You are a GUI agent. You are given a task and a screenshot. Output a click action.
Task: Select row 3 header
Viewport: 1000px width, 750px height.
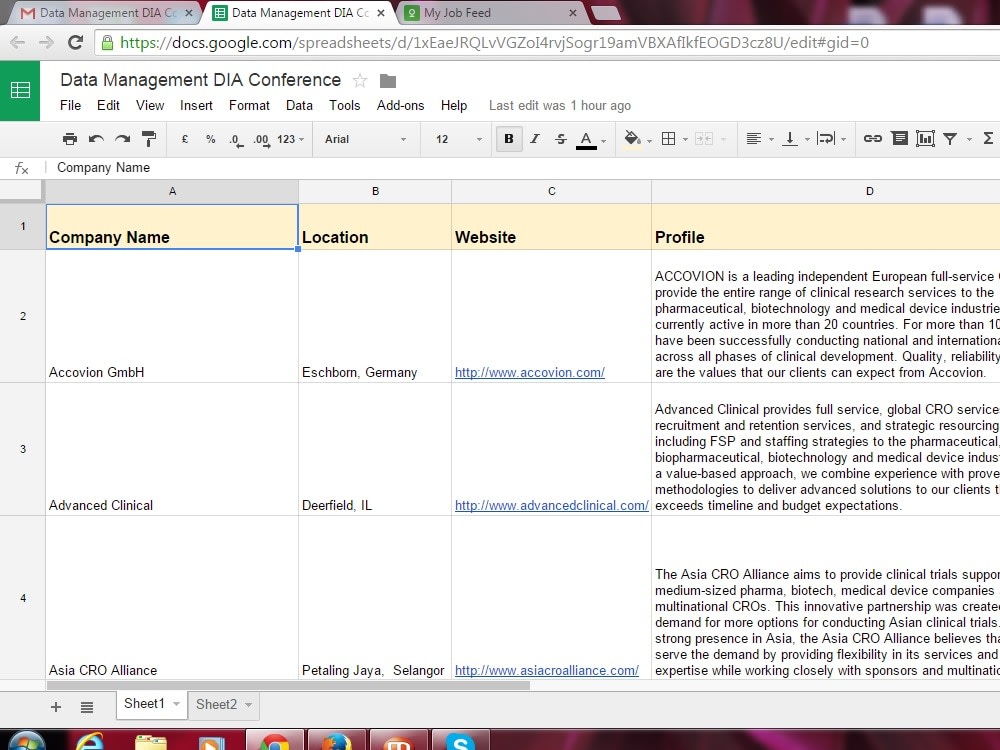point(23,449)
